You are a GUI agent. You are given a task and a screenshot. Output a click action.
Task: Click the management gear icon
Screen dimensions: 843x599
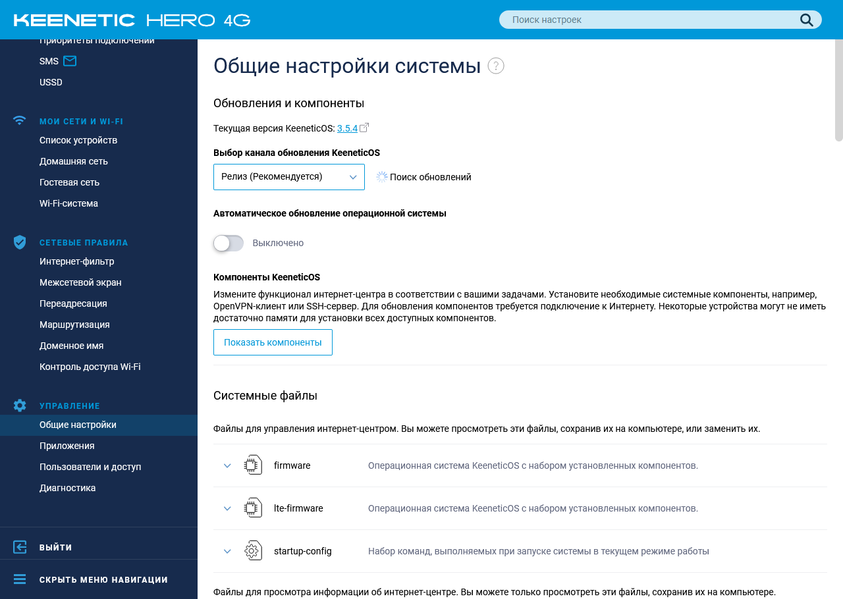(19, 405)
